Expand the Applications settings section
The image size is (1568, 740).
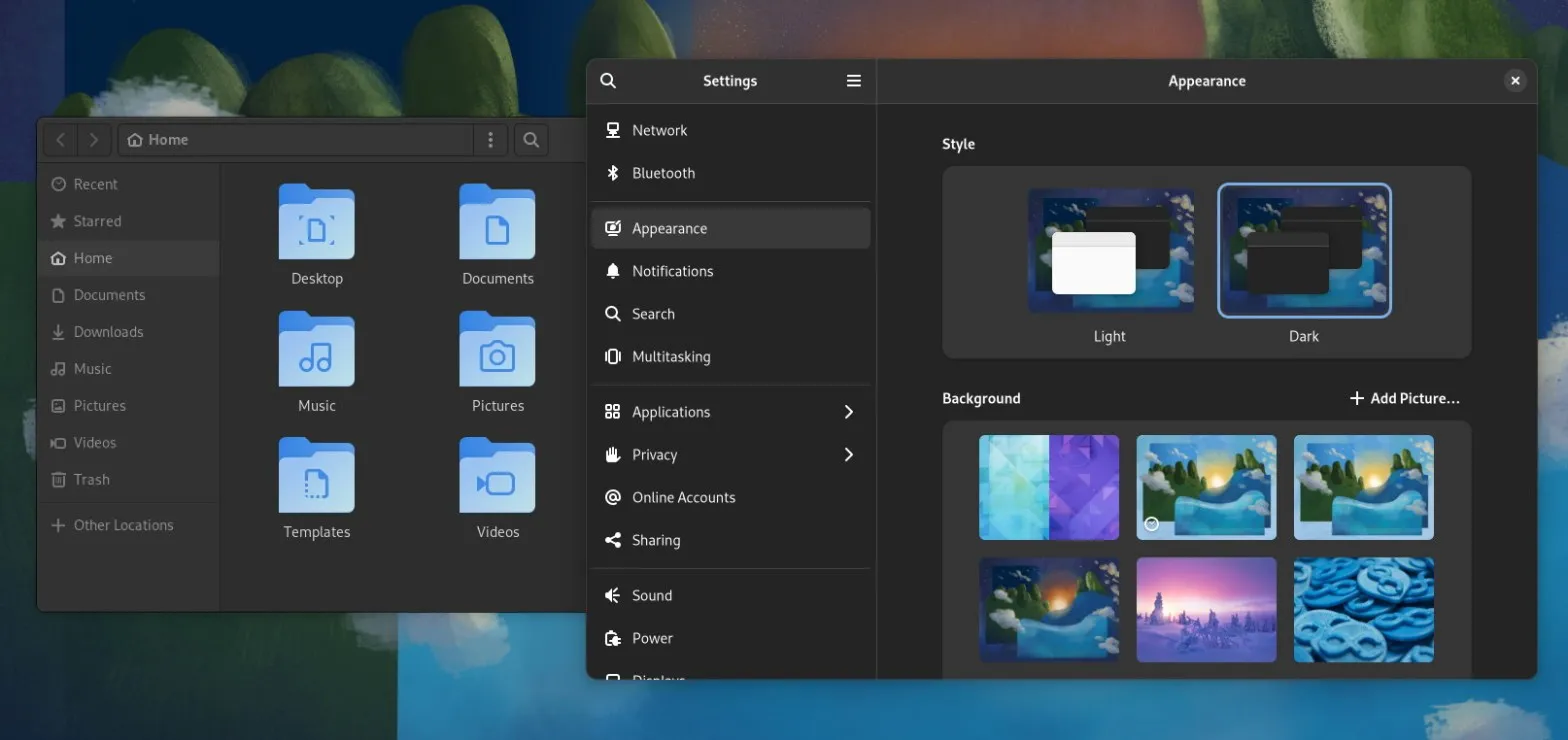pyautogui.click(x=730, y=412)
